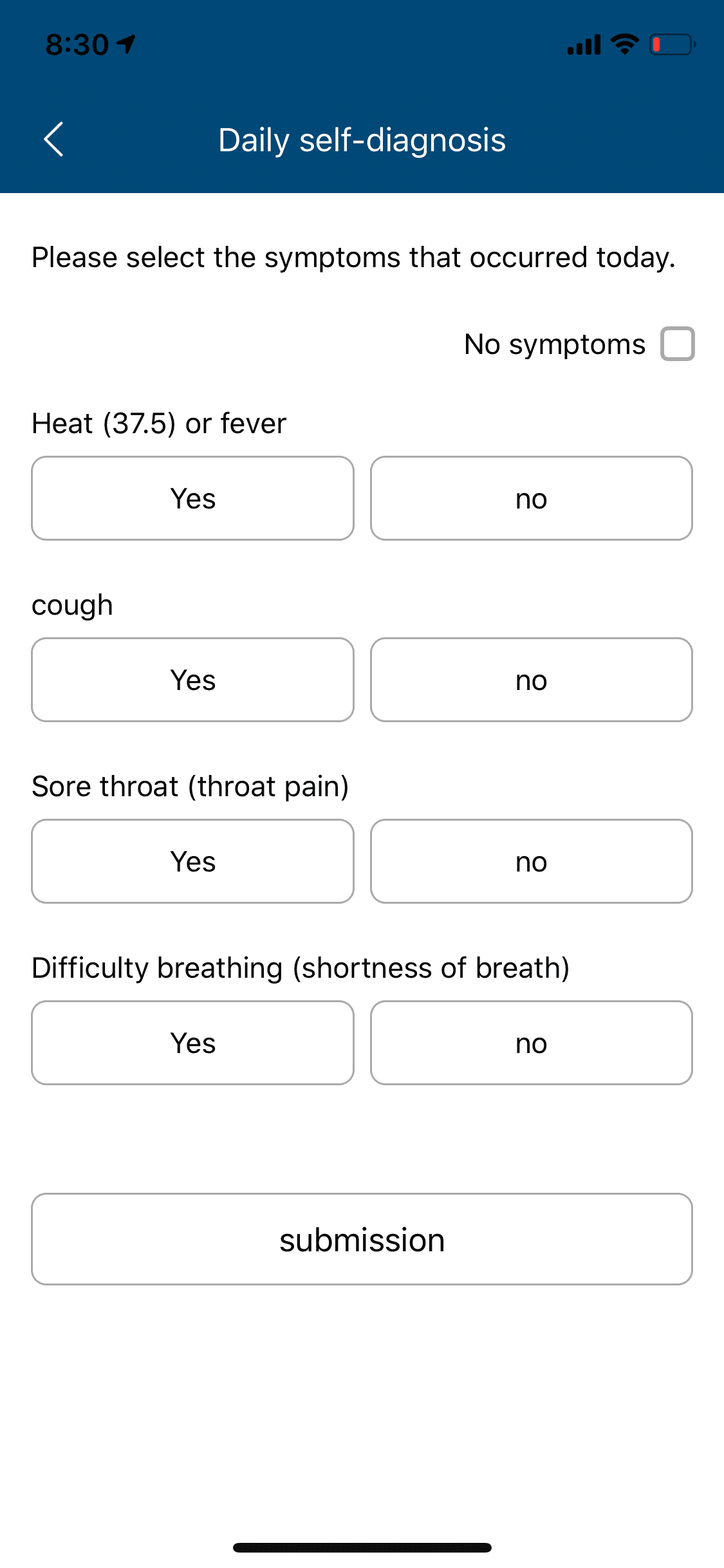Check the No symptoms checkbox

tap(678, 344)
